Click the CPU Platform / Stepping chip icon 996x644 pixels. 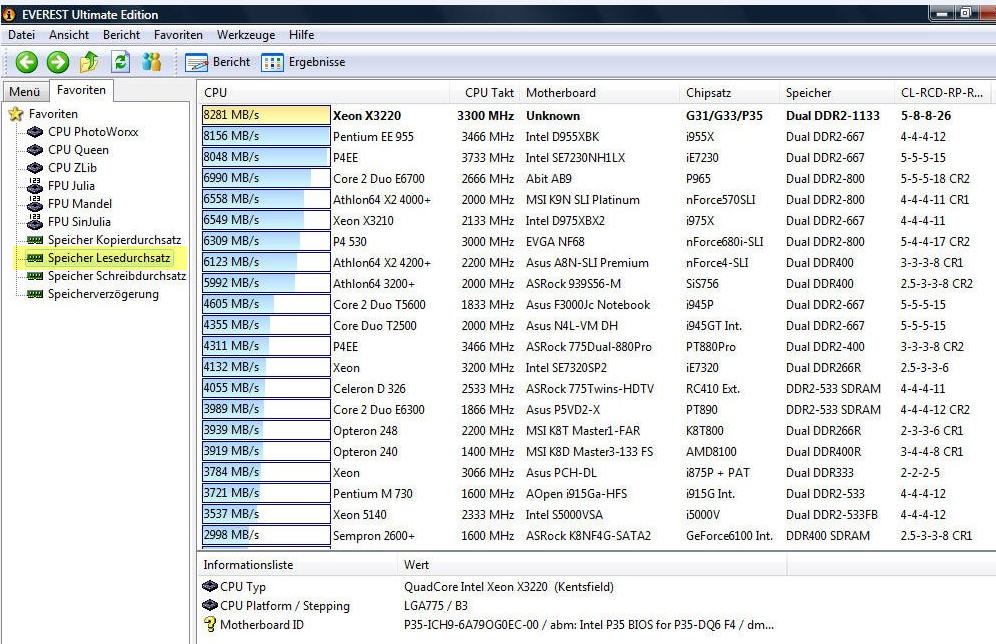click(x=210, y=605)
